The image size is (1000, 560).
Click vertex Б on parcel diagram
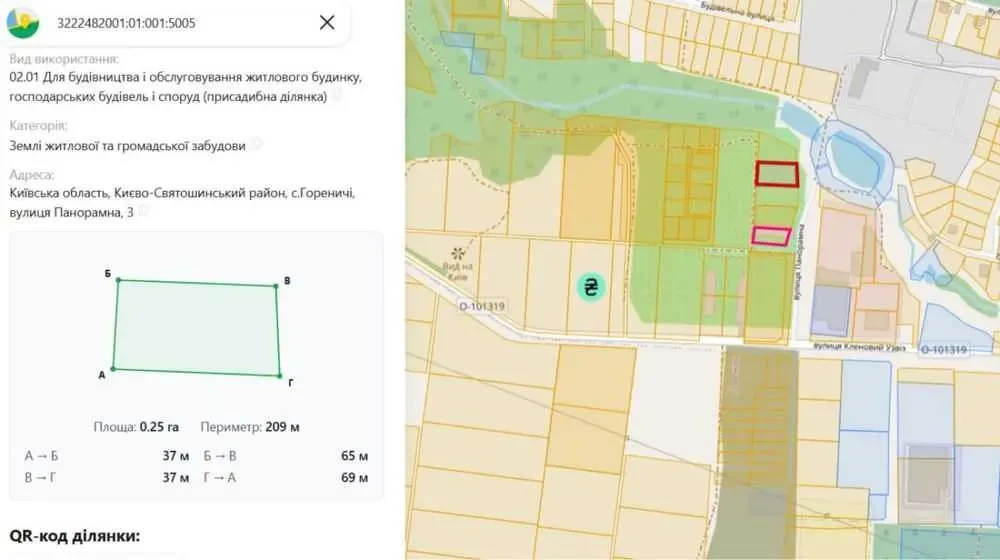click(118, 280)
